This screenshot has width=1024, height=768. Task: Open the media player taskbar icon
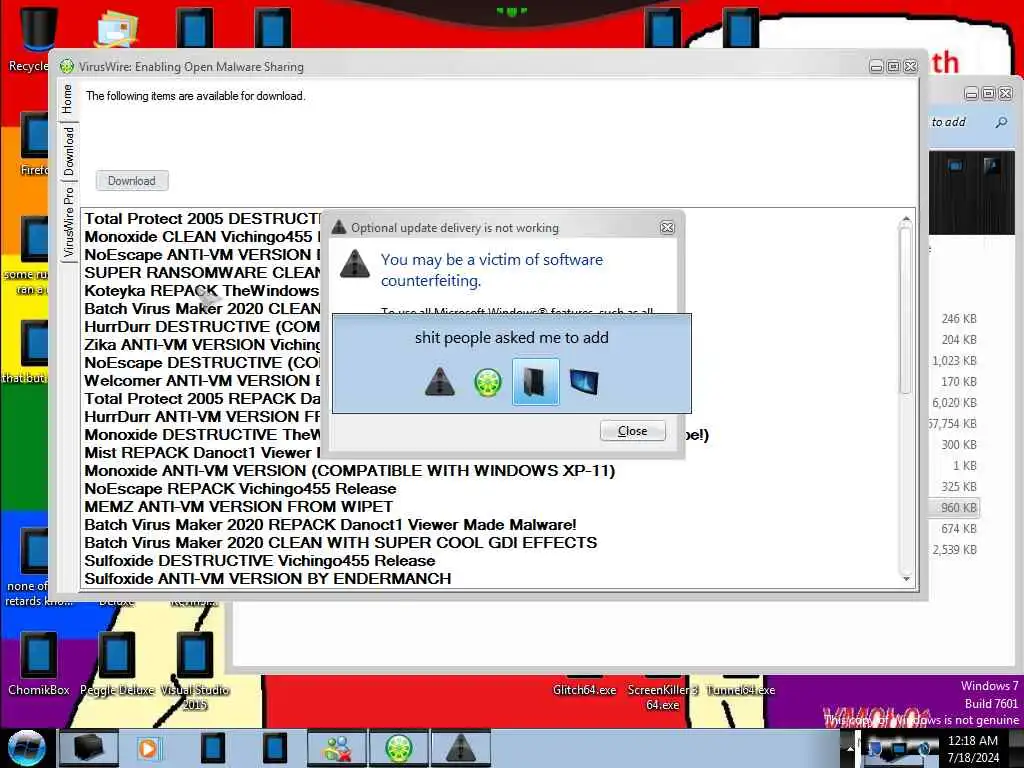coord(148,748)
